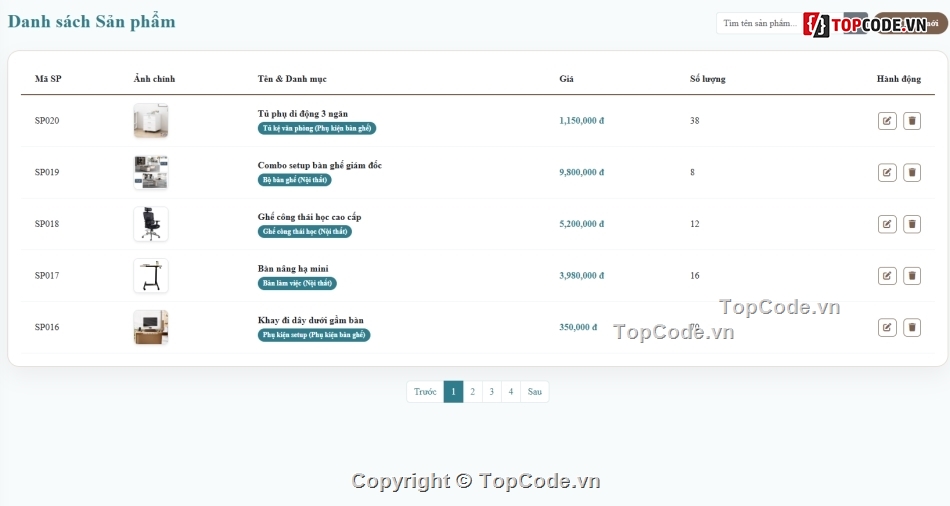Click 'Bộ bàn ghế (Nội thất)' badge
The height and width of the screenshot is (506, 950).
(294, 180)
